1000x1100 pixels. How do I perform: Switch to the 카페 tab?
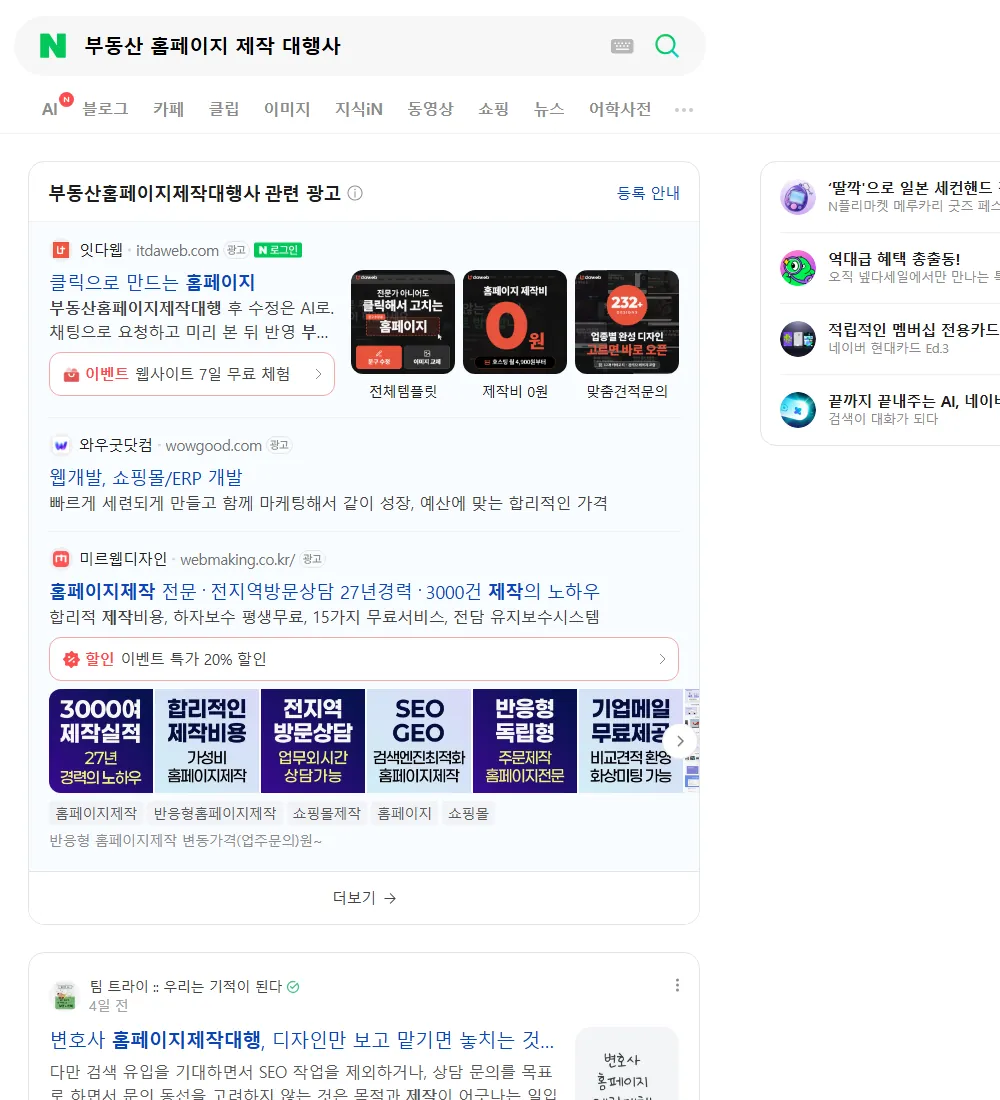coord(168,109)
